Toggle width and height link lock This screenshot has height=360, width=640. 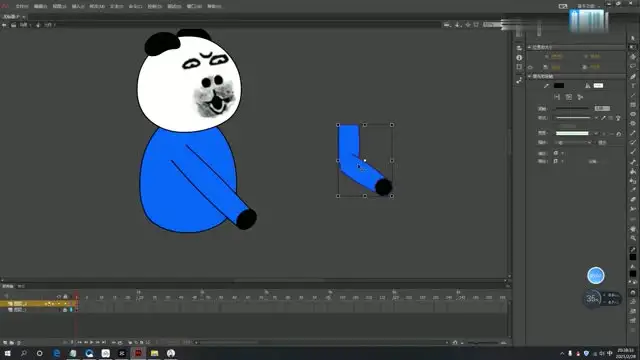pyautogui.click(x=530, y=67)
